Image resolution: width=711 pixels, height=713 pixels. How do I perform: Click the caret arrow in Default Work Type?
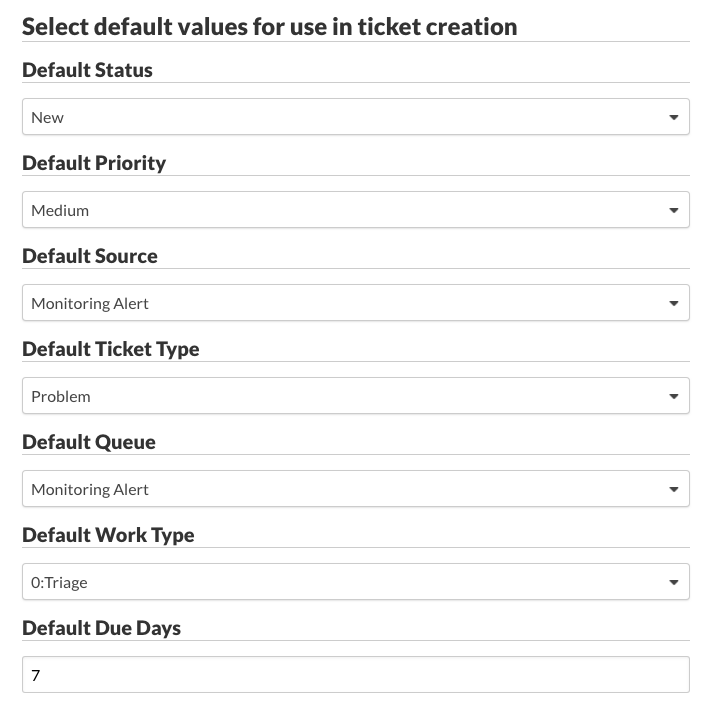[674, 583]
